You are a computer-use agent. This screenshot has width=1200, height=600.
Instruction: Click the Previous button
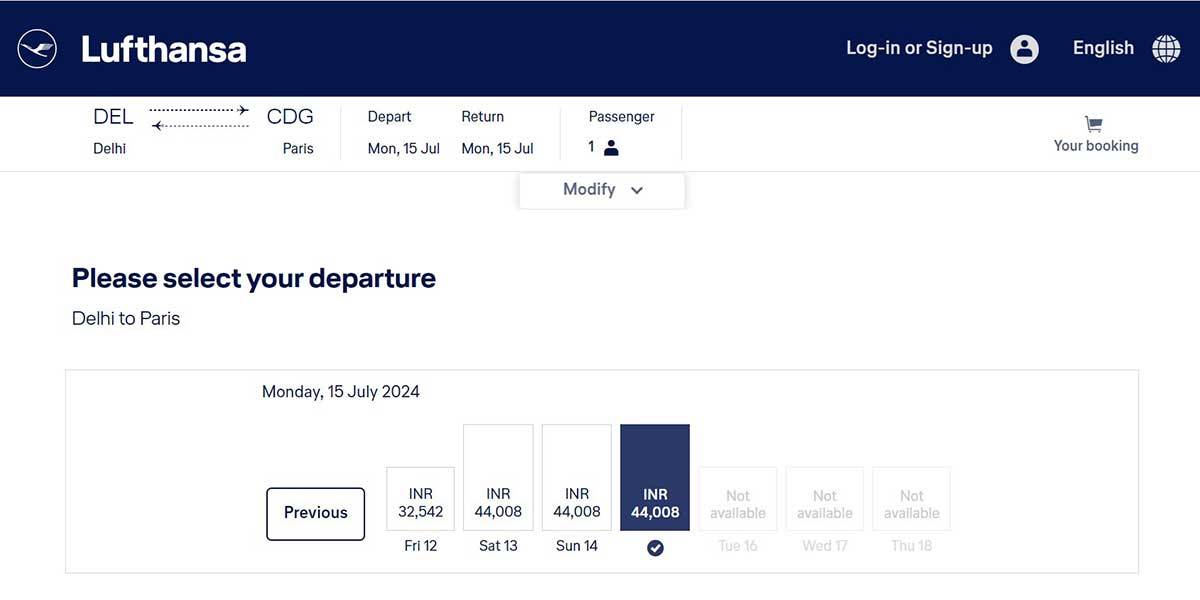pos(315,513)
